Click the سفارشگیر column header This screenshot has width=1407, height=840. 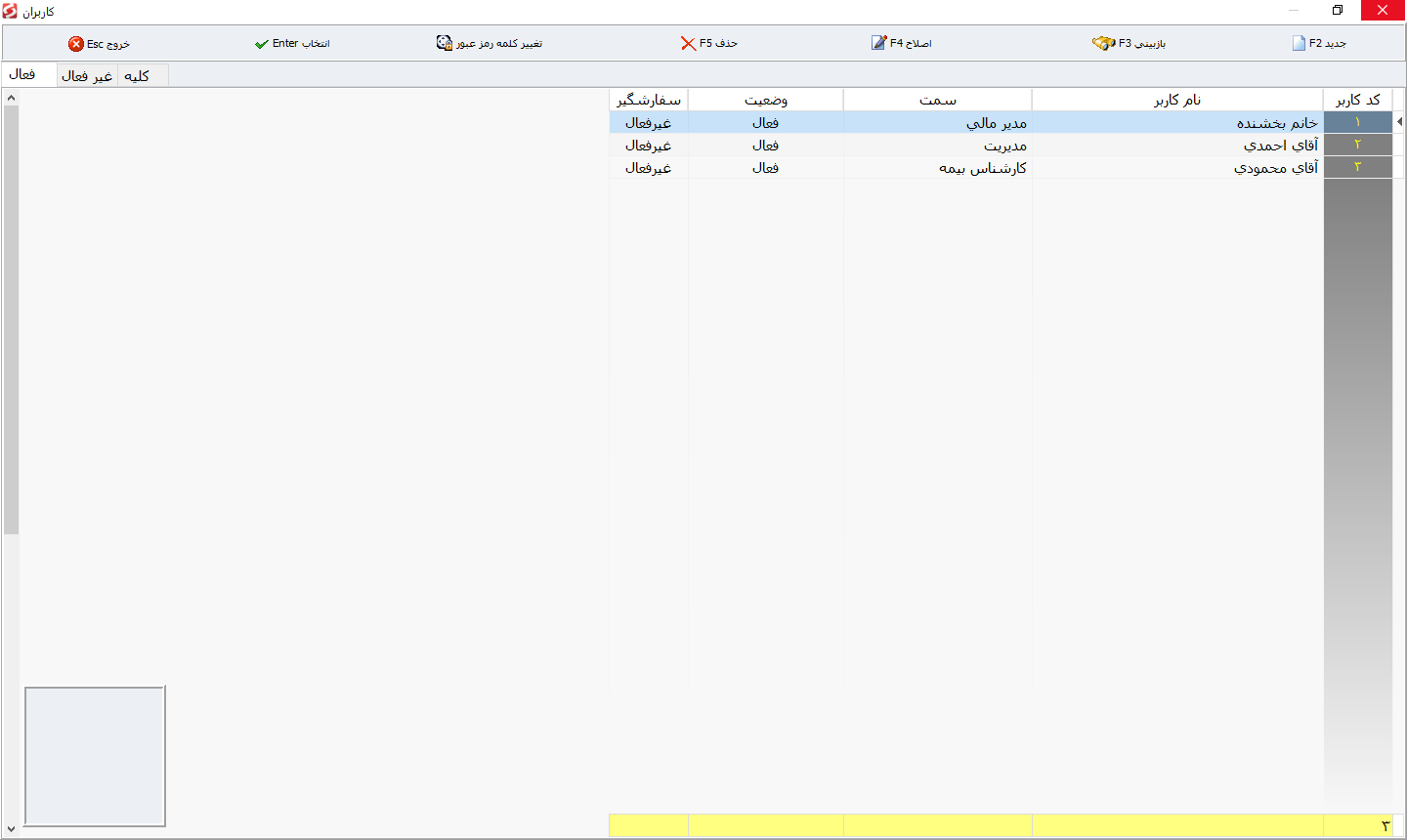pos(649,100)
